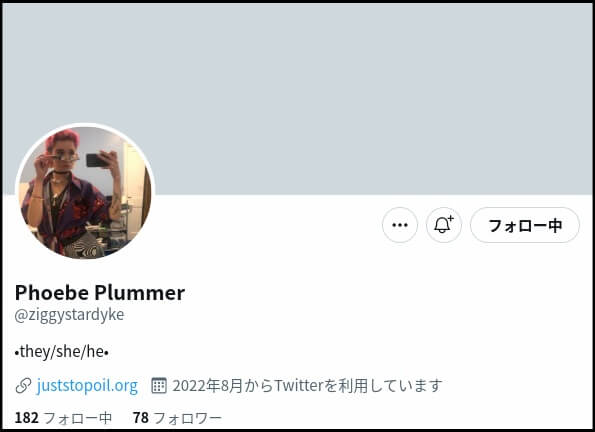Click the they/she/he bio text

[62, 352]
